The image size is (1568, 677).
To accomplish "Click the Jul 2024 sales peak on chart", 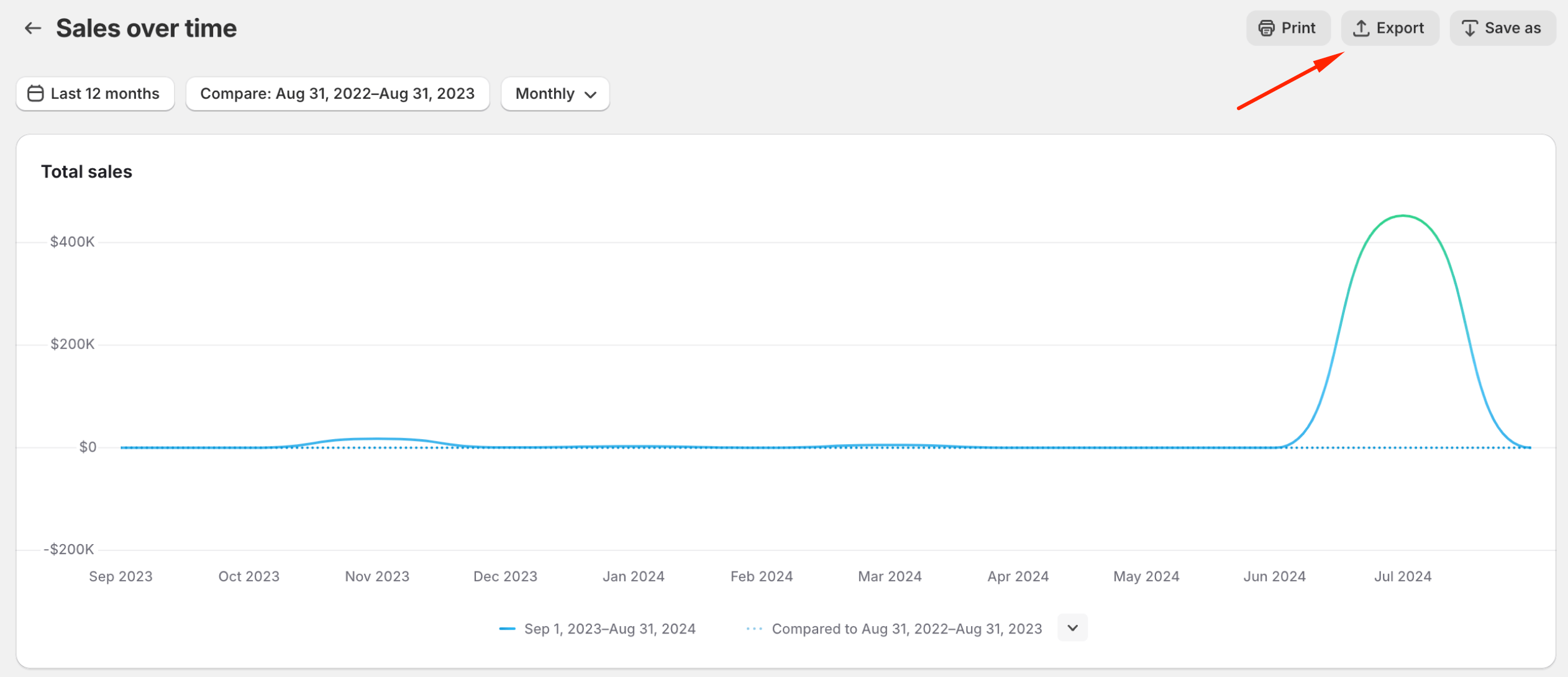I will click(1403, 216).
